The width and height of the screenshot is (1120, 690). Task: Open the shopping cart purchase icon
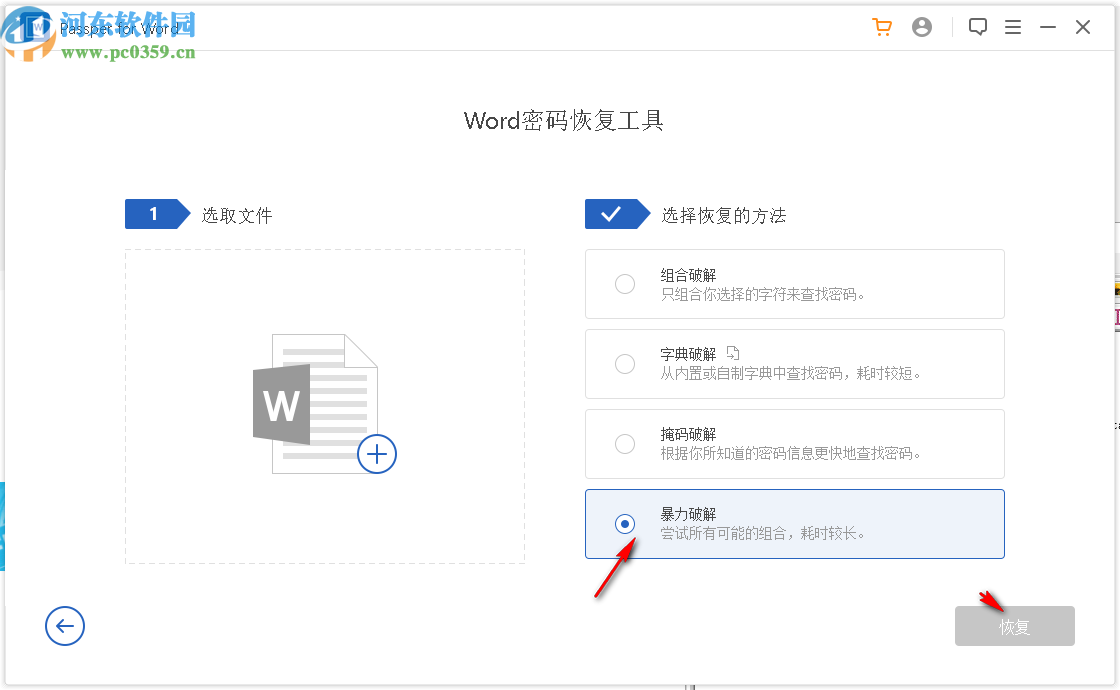(x=882, y=27)
